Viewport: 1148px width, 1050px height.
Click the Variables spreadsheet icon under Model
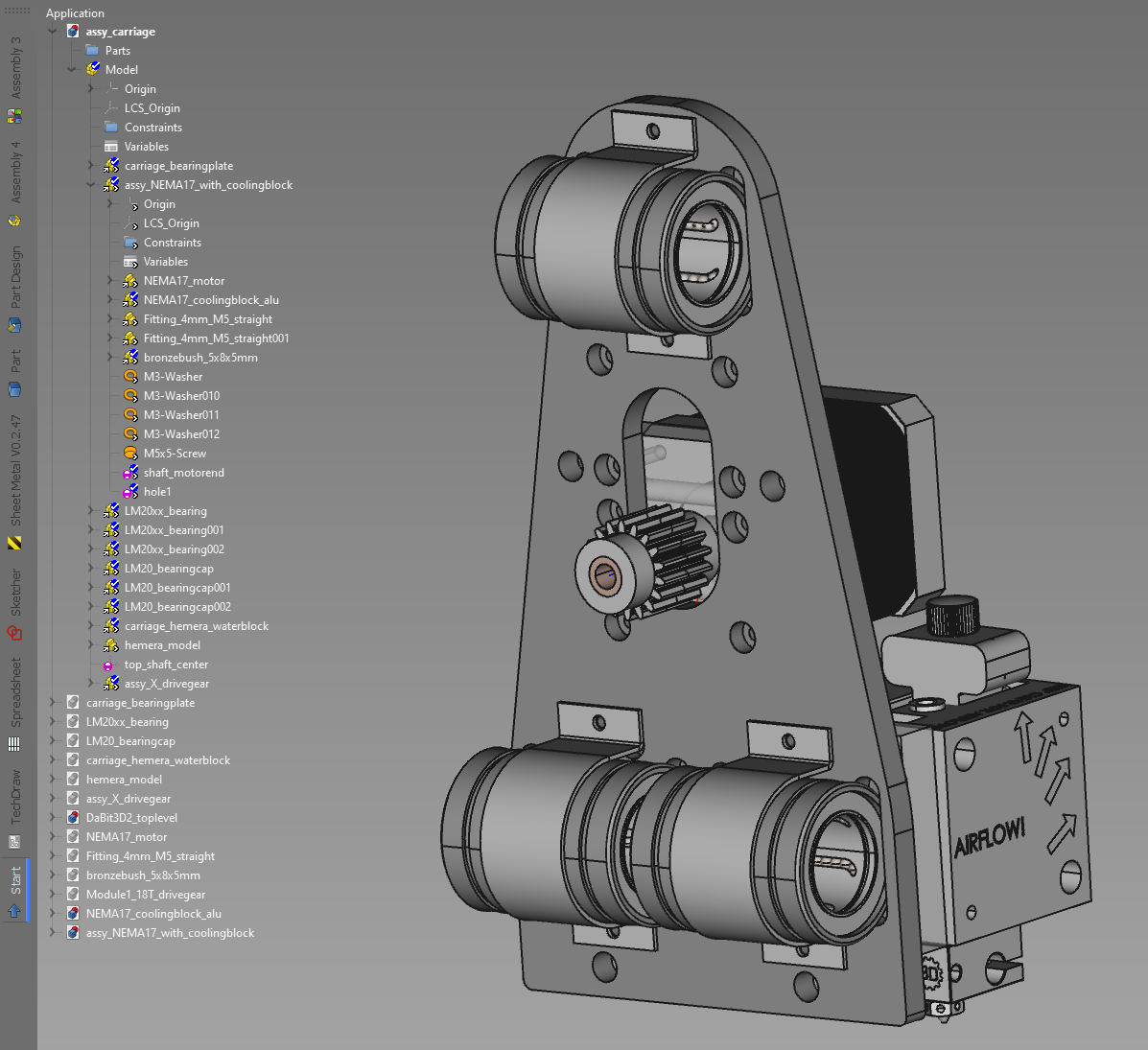tap(111, 147)
